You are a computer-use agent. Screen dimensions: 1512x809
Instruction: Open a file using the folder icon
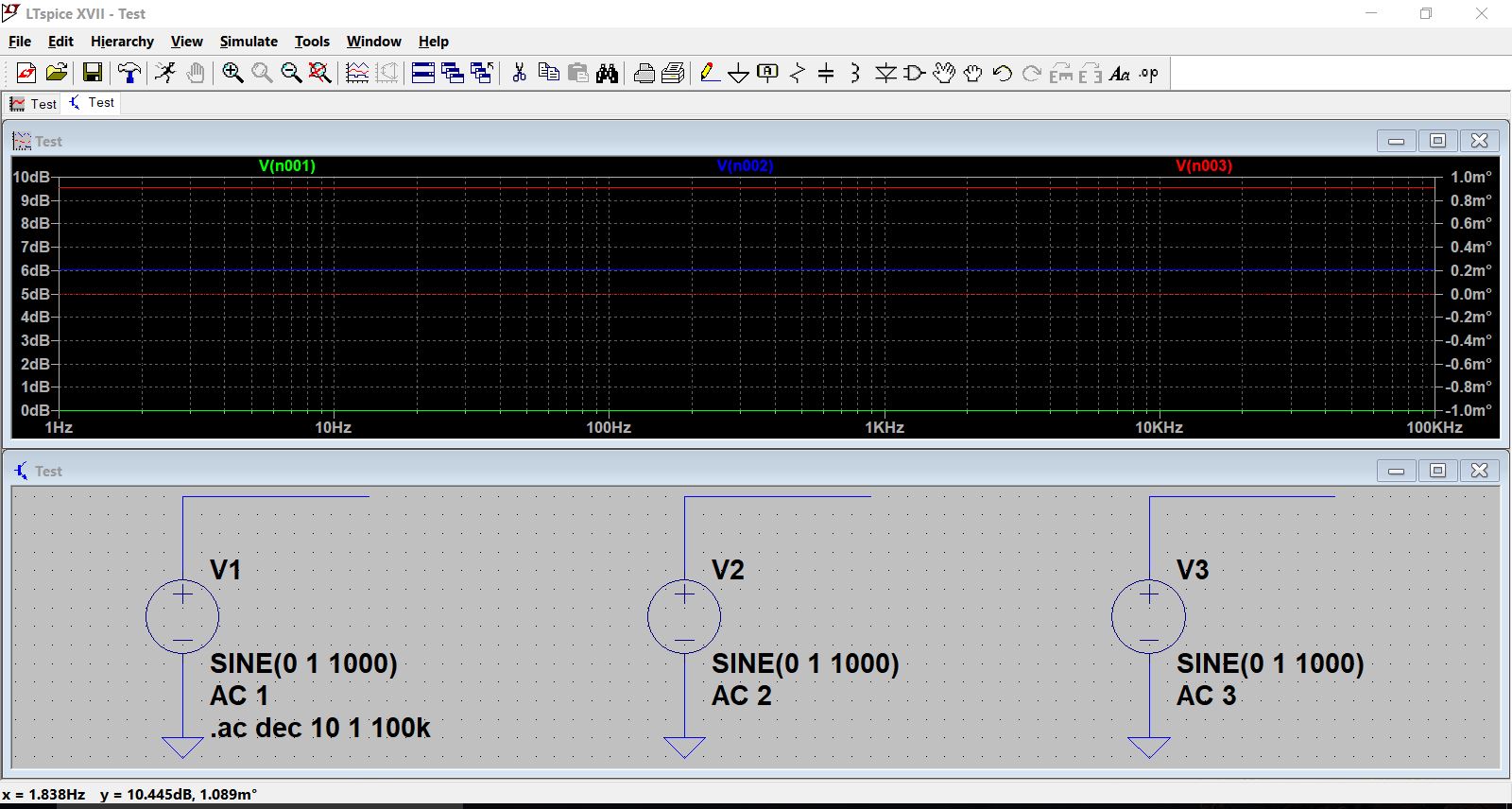tap(57, 73)
